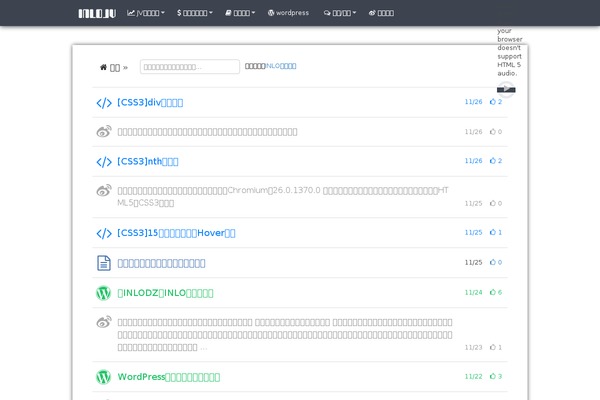Open the [CSS3]nth article link
This screenshot has width=600, height=400.
tap(148, 162)
